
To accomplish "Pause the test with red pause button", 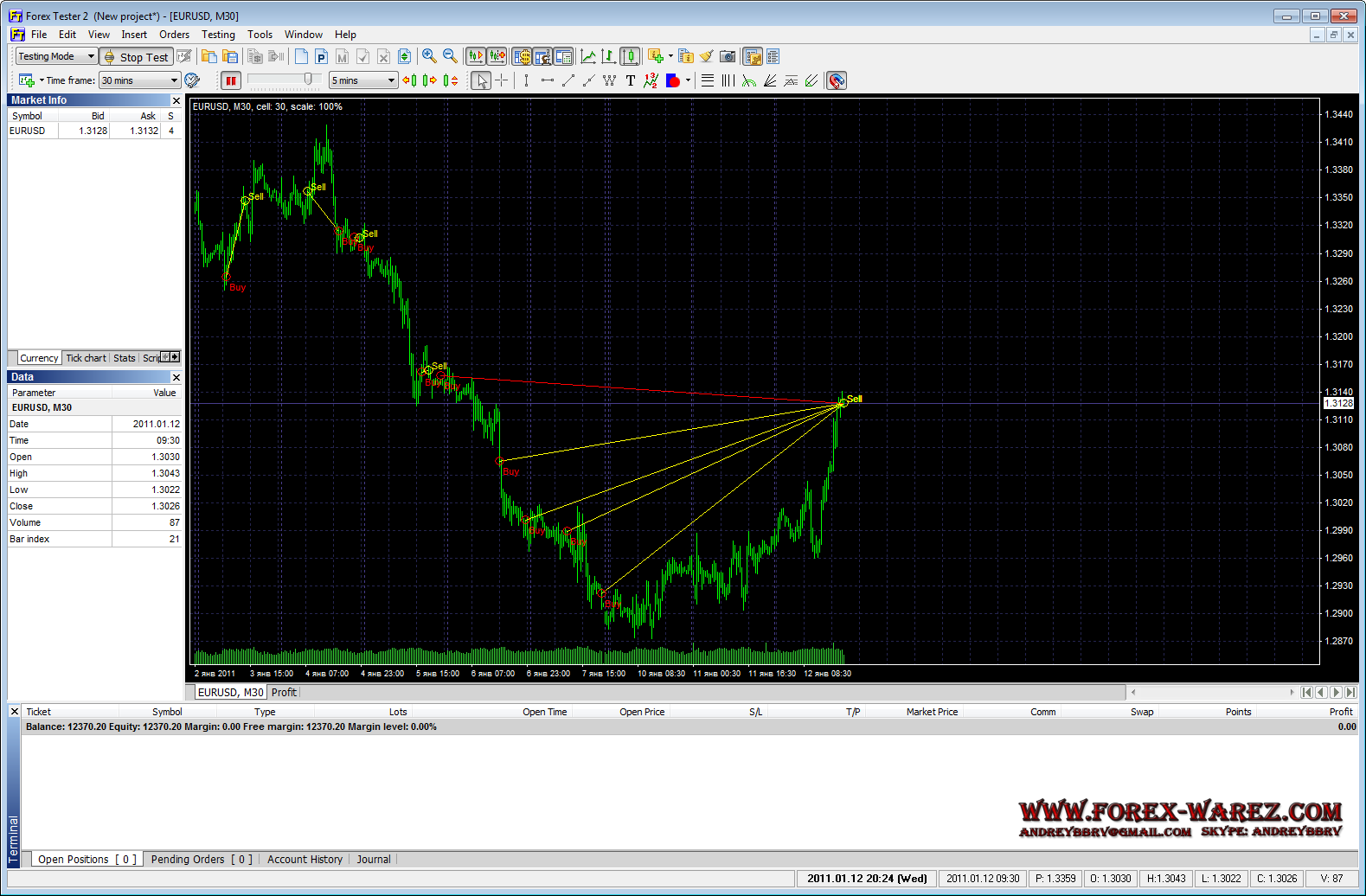I will [x=231, y=80].
